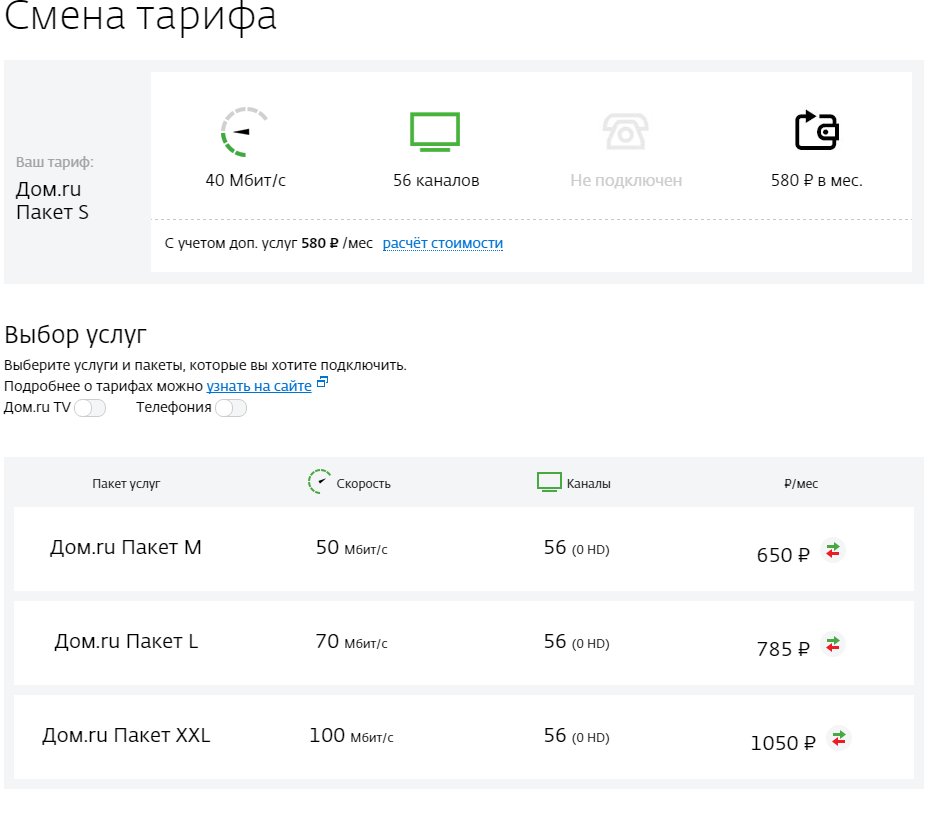Click the ₽/мес column header
939x825 pixels.
pos(801,484)
